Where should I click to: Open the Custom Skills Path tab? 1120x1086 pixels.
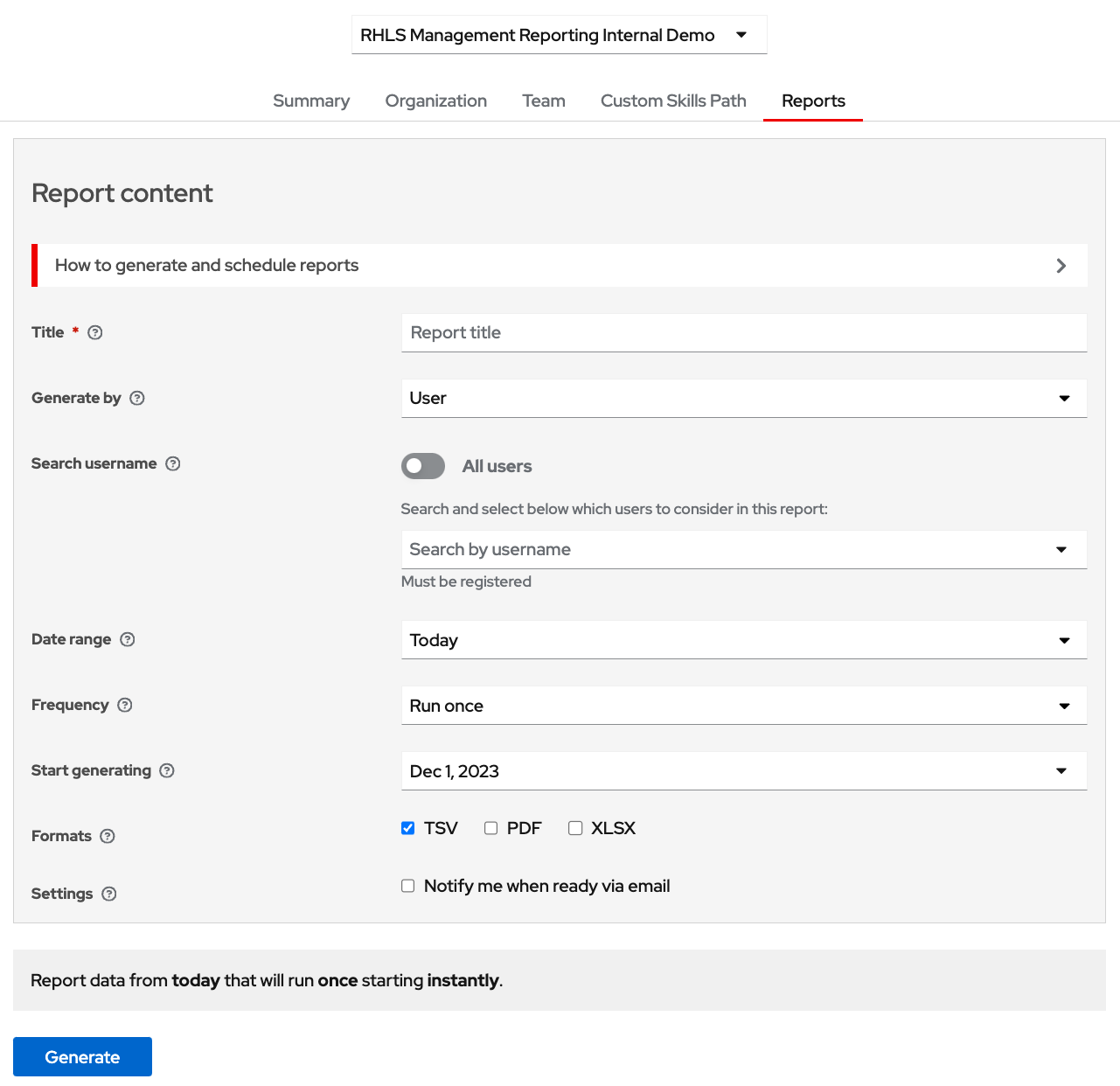pyautogui.click(x=673, y=101)
